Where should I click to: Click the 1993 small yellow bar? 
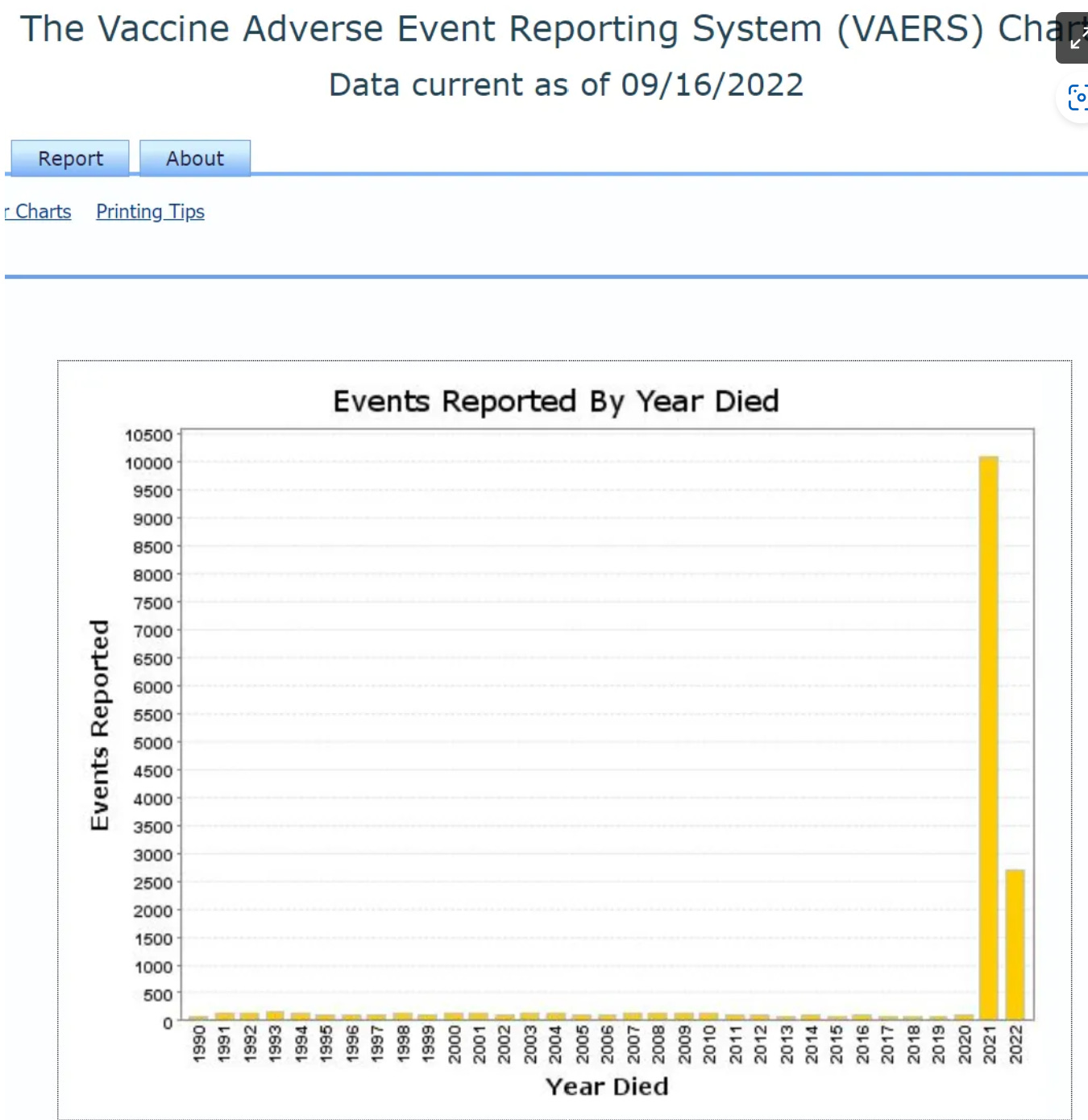point(275,1015)
